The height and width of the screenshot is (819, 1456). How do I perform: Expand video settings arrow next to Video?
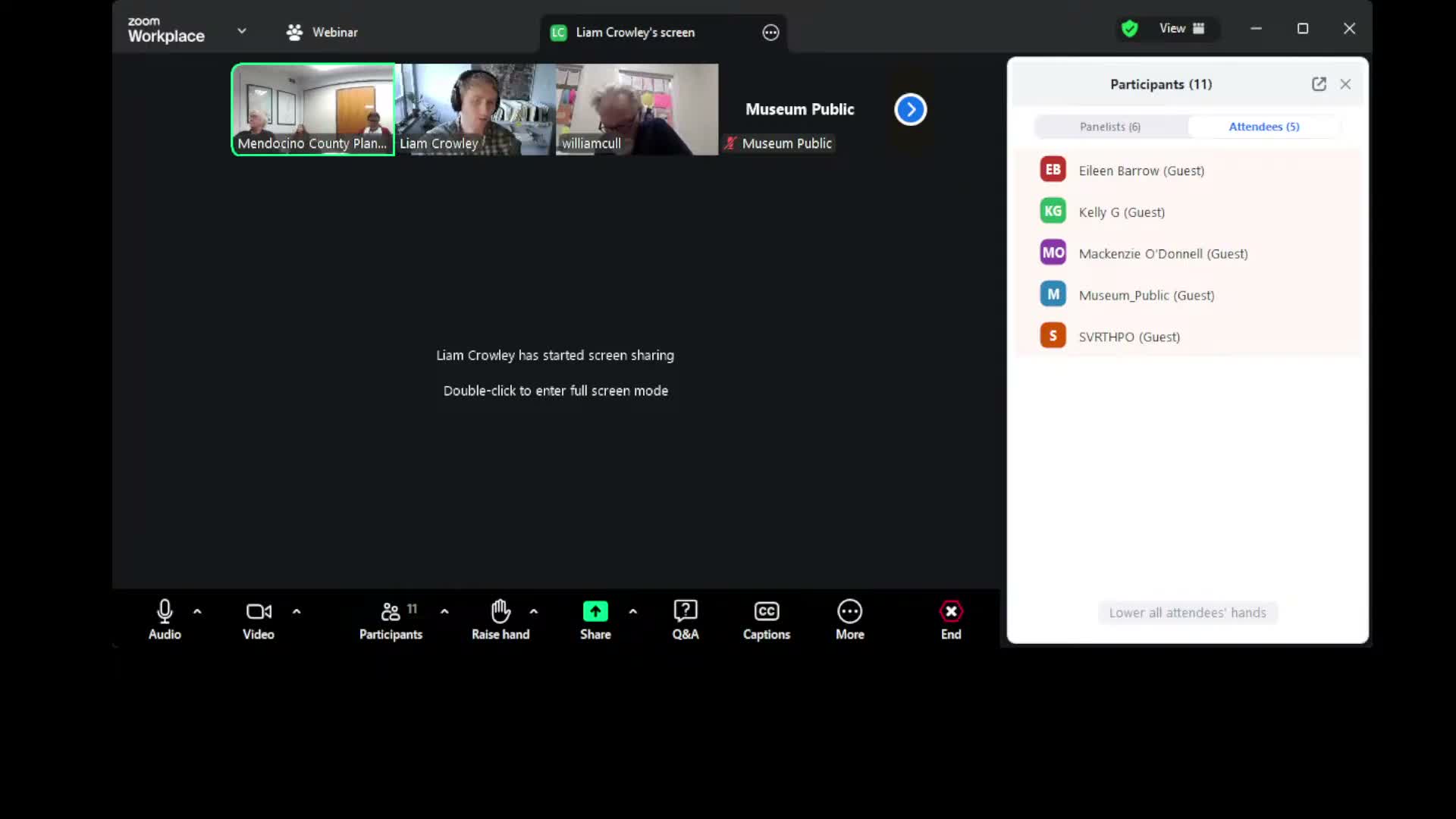tap(297, 611)
